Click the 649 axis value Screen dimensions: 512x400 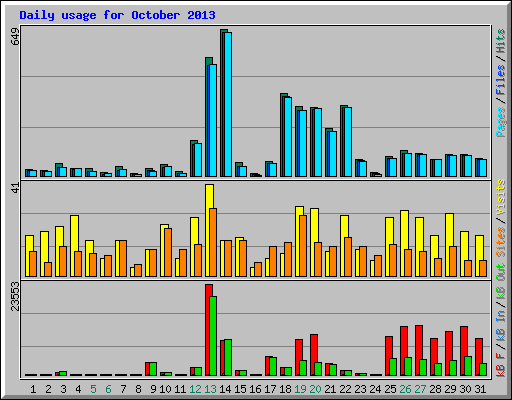15,37
